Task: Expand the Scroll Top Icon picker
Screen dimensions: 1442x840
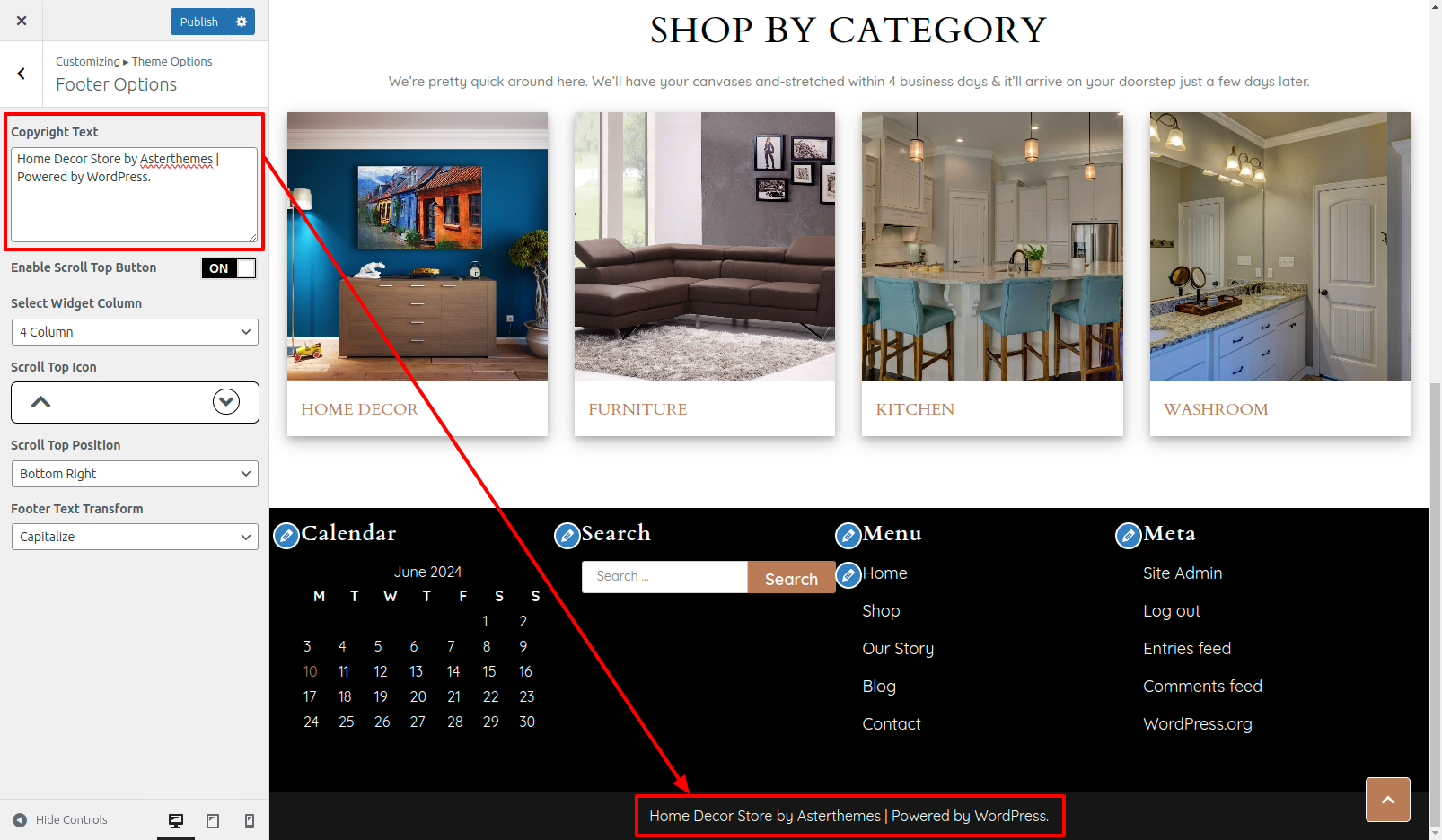Action: point(226,402)
